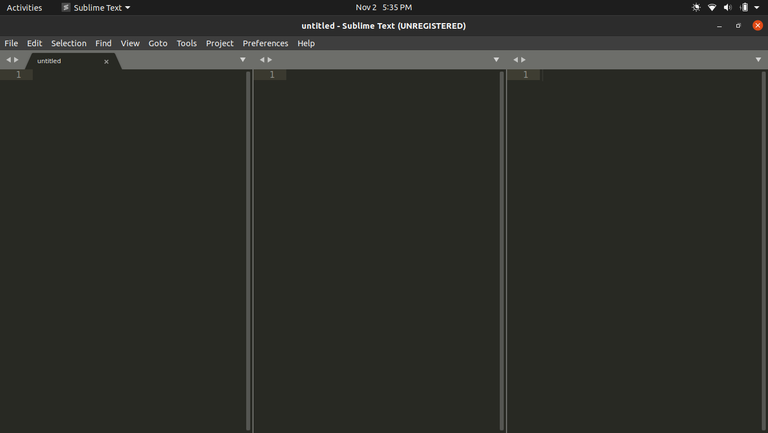Minimize the Sublime Text window
The image size is (768, 433).
pos(720,25)
